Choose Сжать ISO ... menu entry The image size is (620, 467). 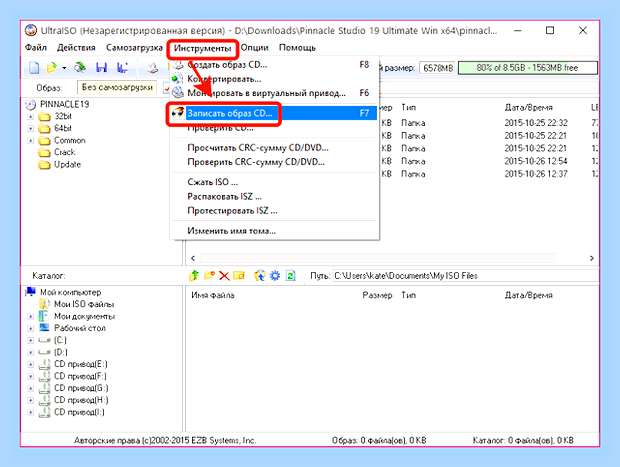pos(274,182)
